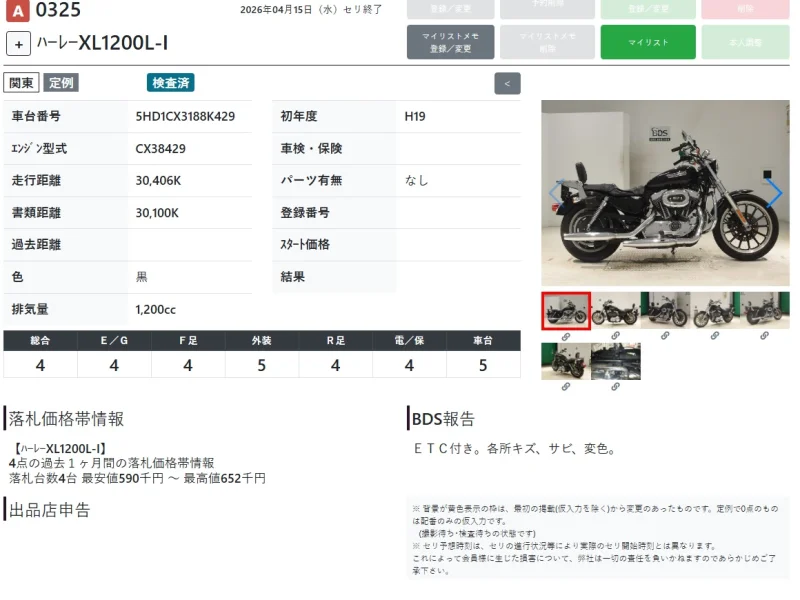800x600 pixels.
Task: Click the 車台 score value 5
Action: click(x=483, y=365)
